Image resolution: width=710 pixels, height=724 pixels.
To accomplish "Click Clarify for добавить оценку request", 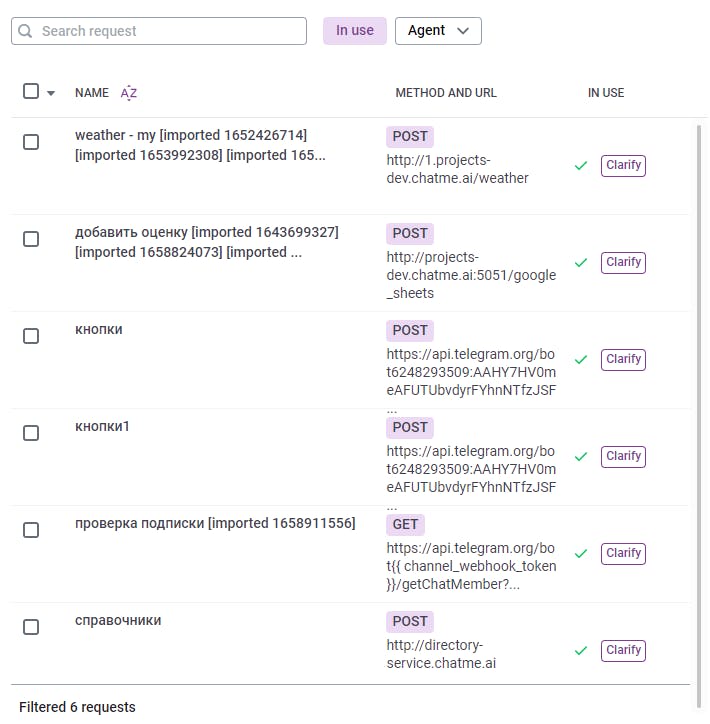I will click(623, 263).
